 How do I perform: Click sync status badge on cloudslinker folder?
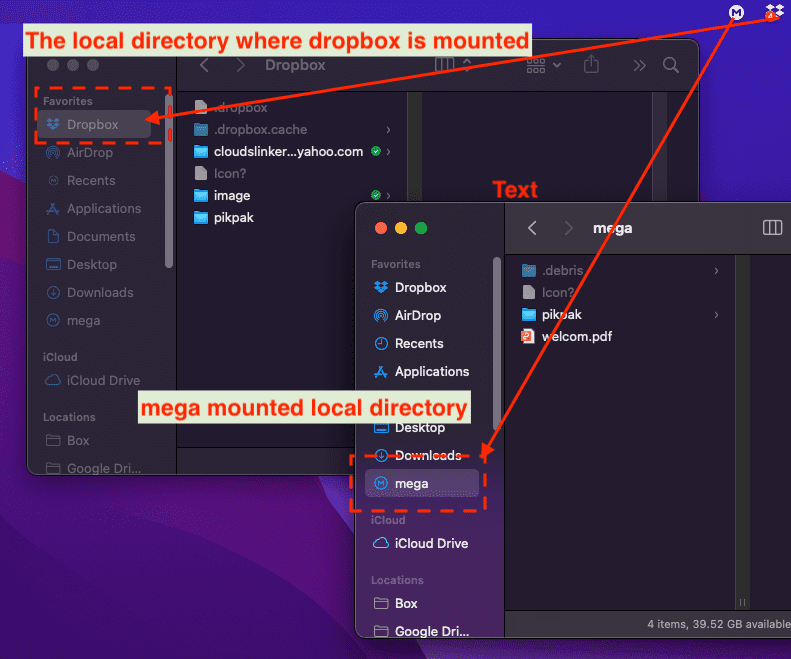point(376,151)
